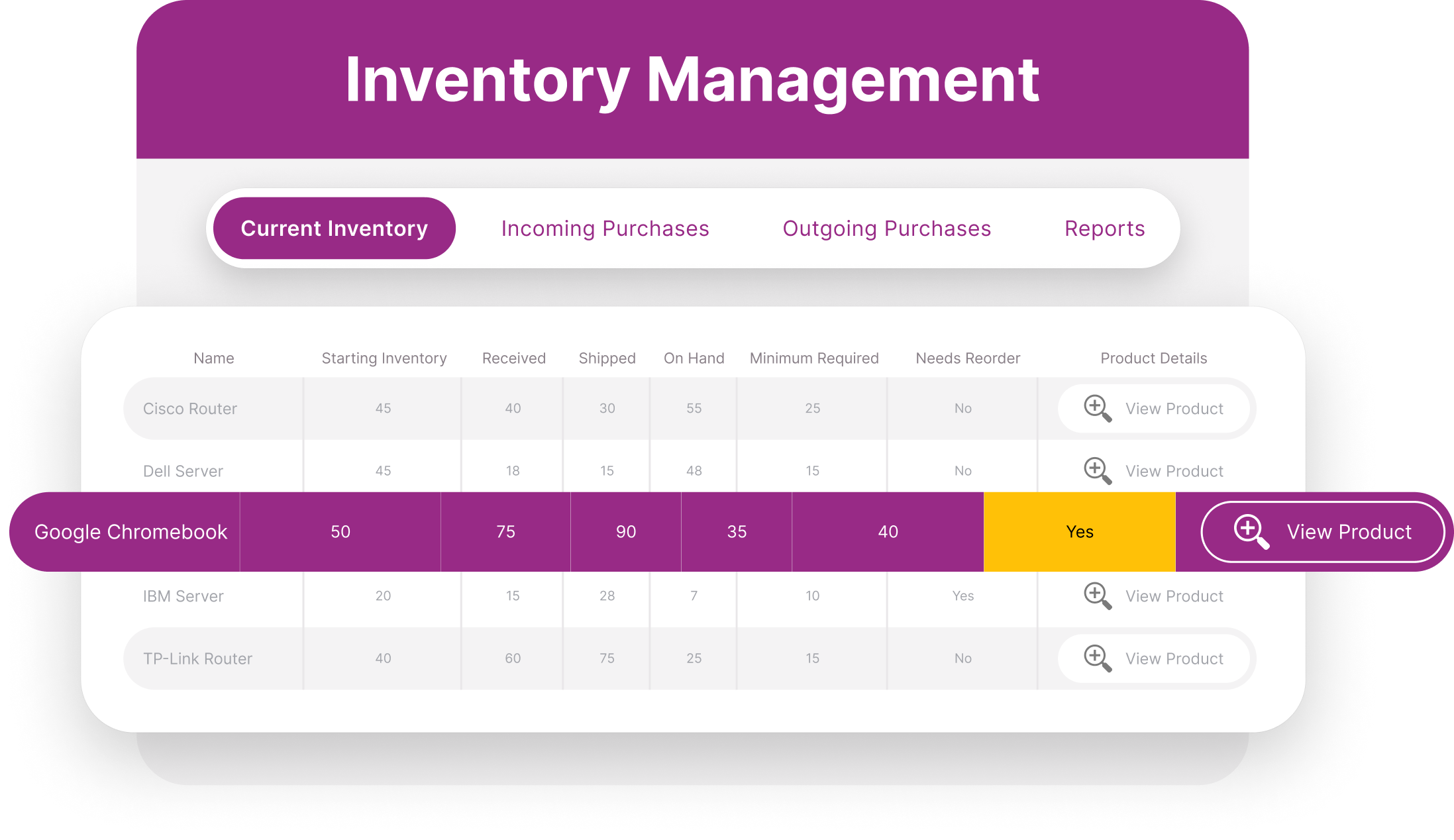Image resolution: width=1454 pixels, height=840 pixels.
Task: Switch to Outgoing Purchases tab
Action: tap(886, 229)
